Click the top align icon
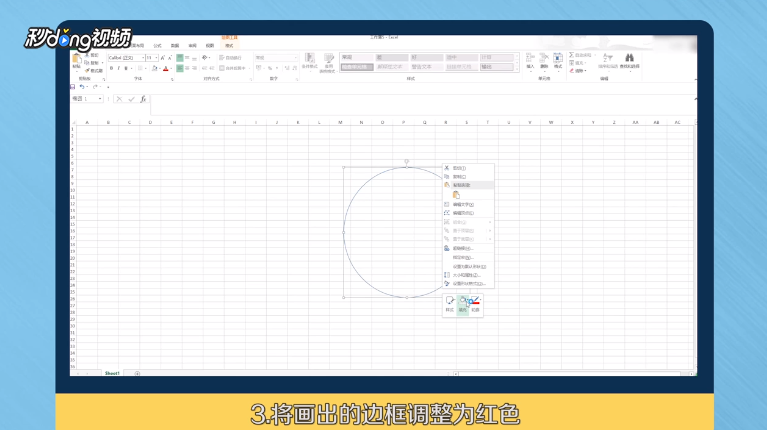767x430 pixels. pos(180,58)
